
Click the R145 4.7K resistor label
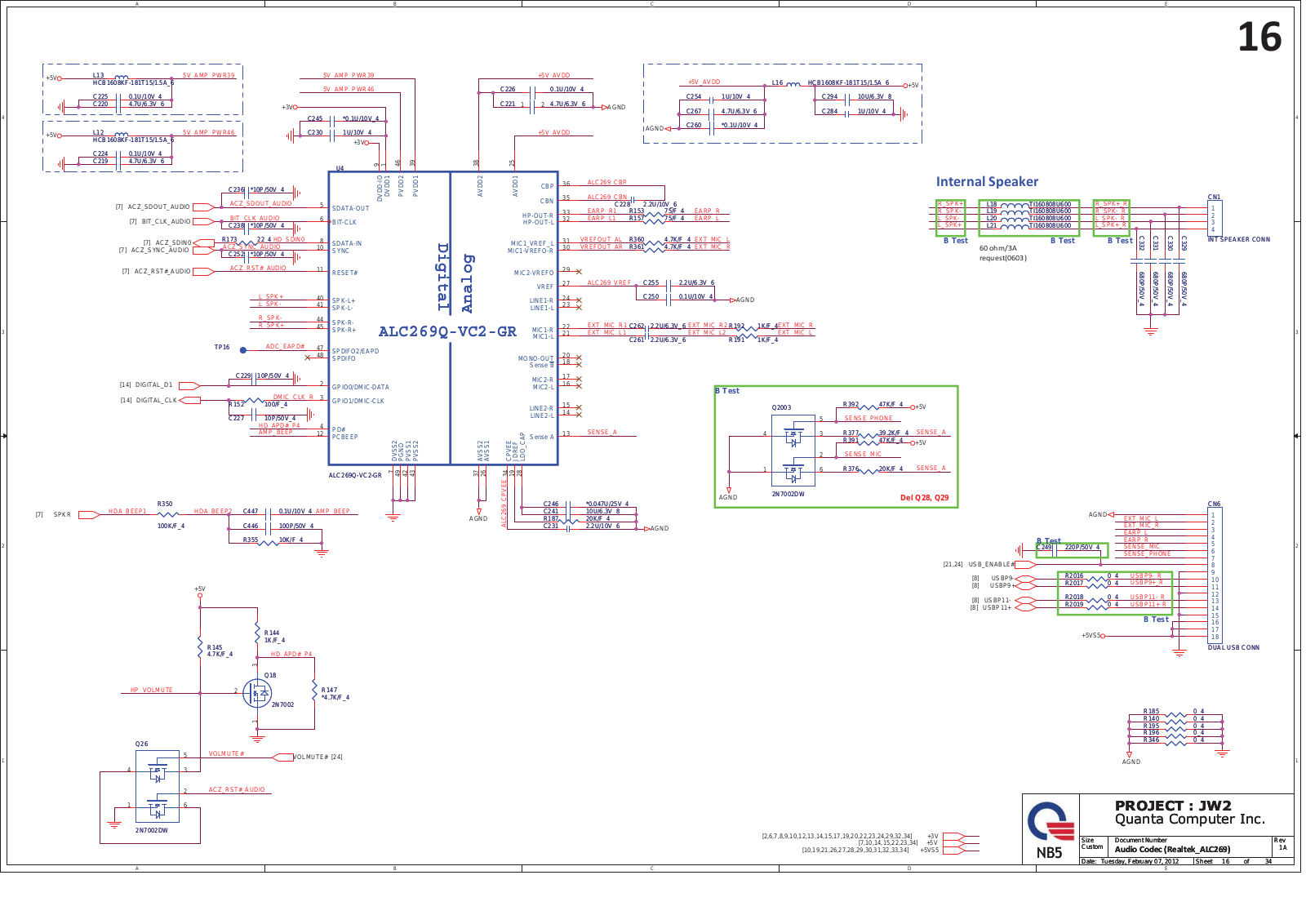click(x=220, y=651)
